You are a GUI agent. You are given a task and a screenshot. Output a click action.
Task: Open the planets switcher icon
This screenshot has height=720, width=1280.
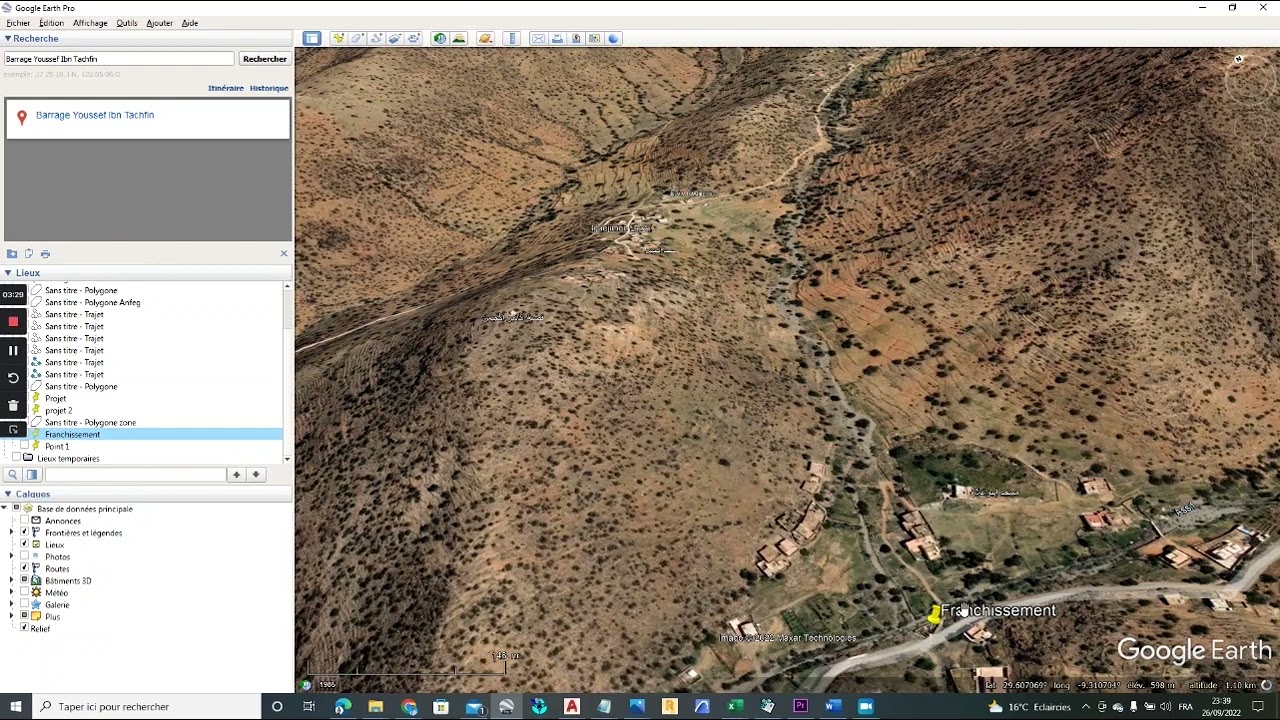coord(485,38)
